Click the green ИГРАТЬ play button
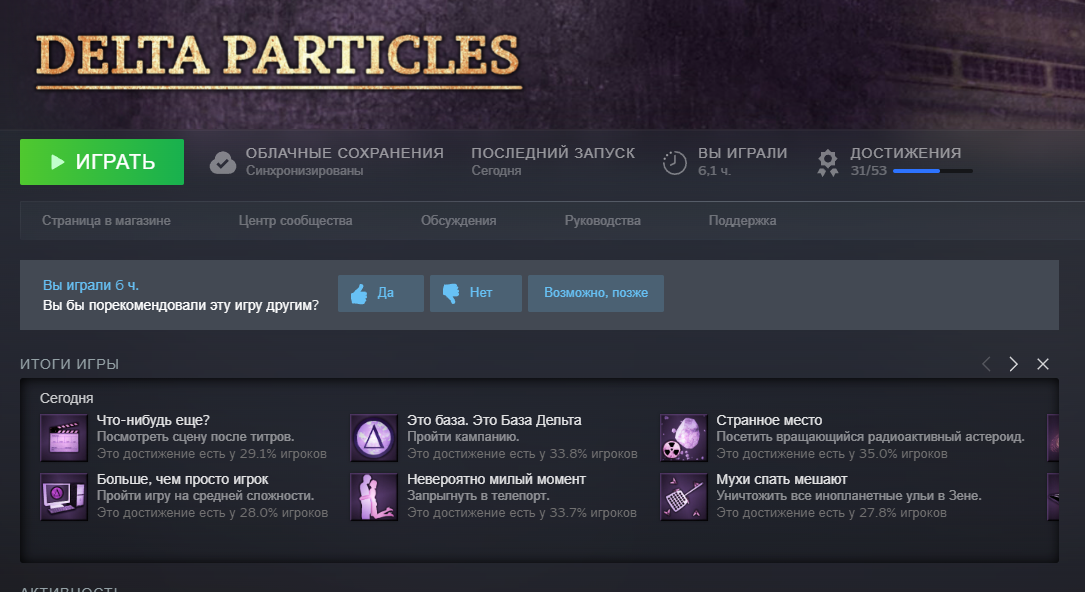Viewport: 1085px width, 592px height. click(102, 162)
